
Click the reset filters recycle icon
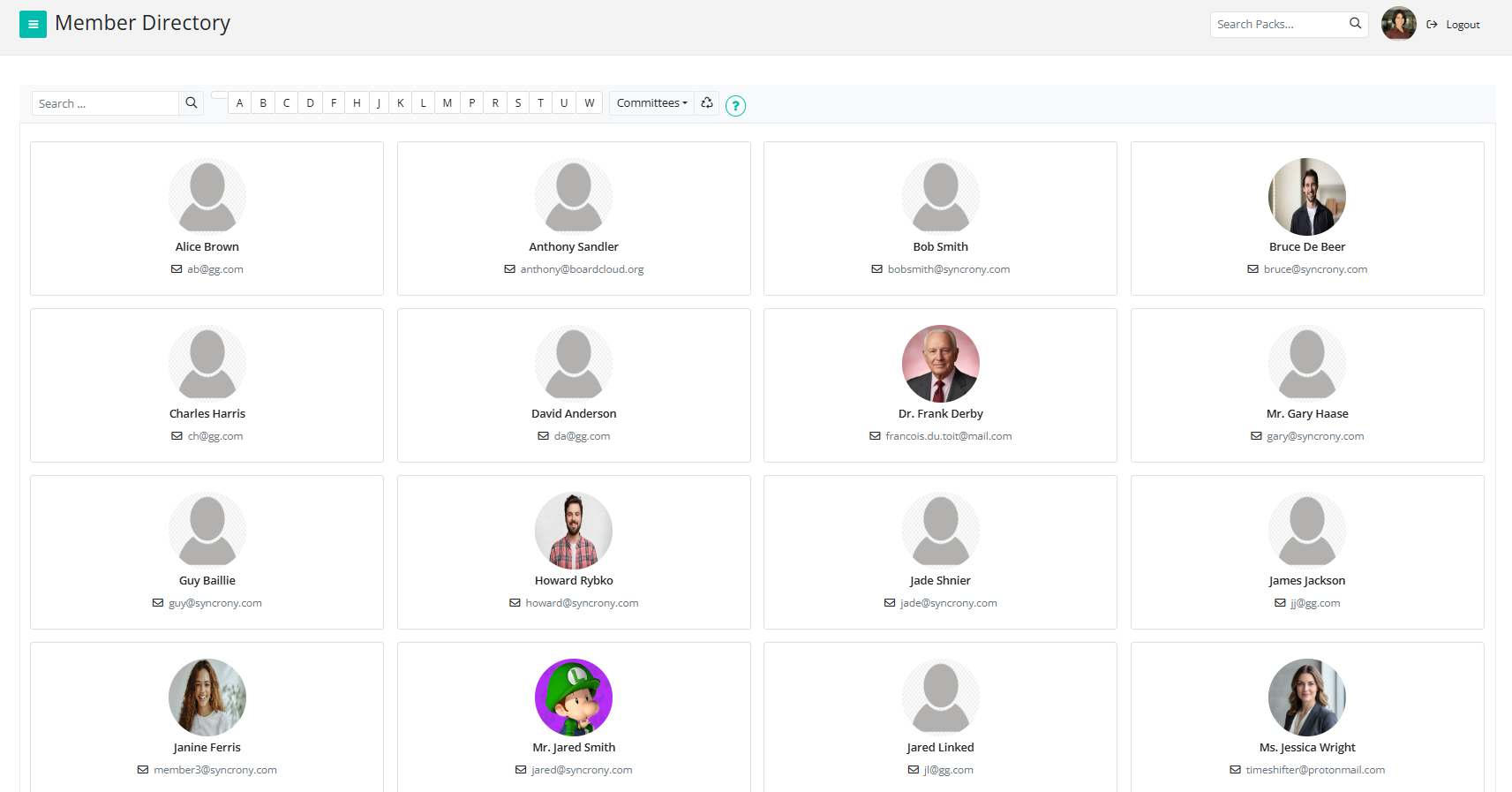[707, 103]
